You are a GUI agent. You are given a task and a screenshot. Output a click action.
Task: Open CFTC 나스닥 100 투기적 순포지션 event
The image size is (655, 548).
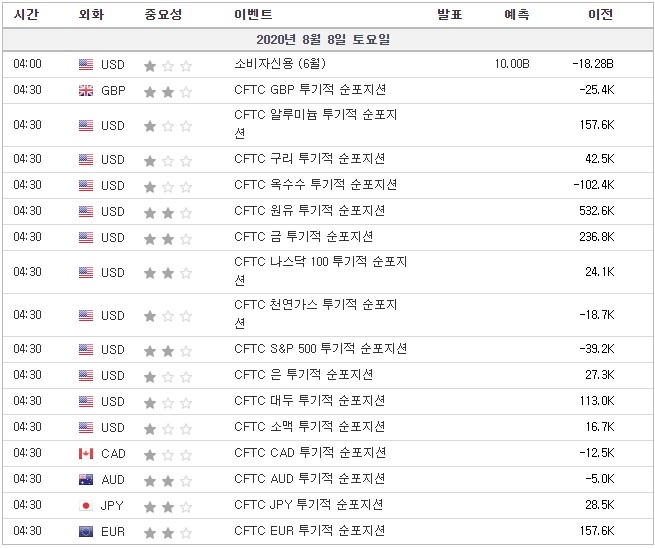(x=320, y=271)
